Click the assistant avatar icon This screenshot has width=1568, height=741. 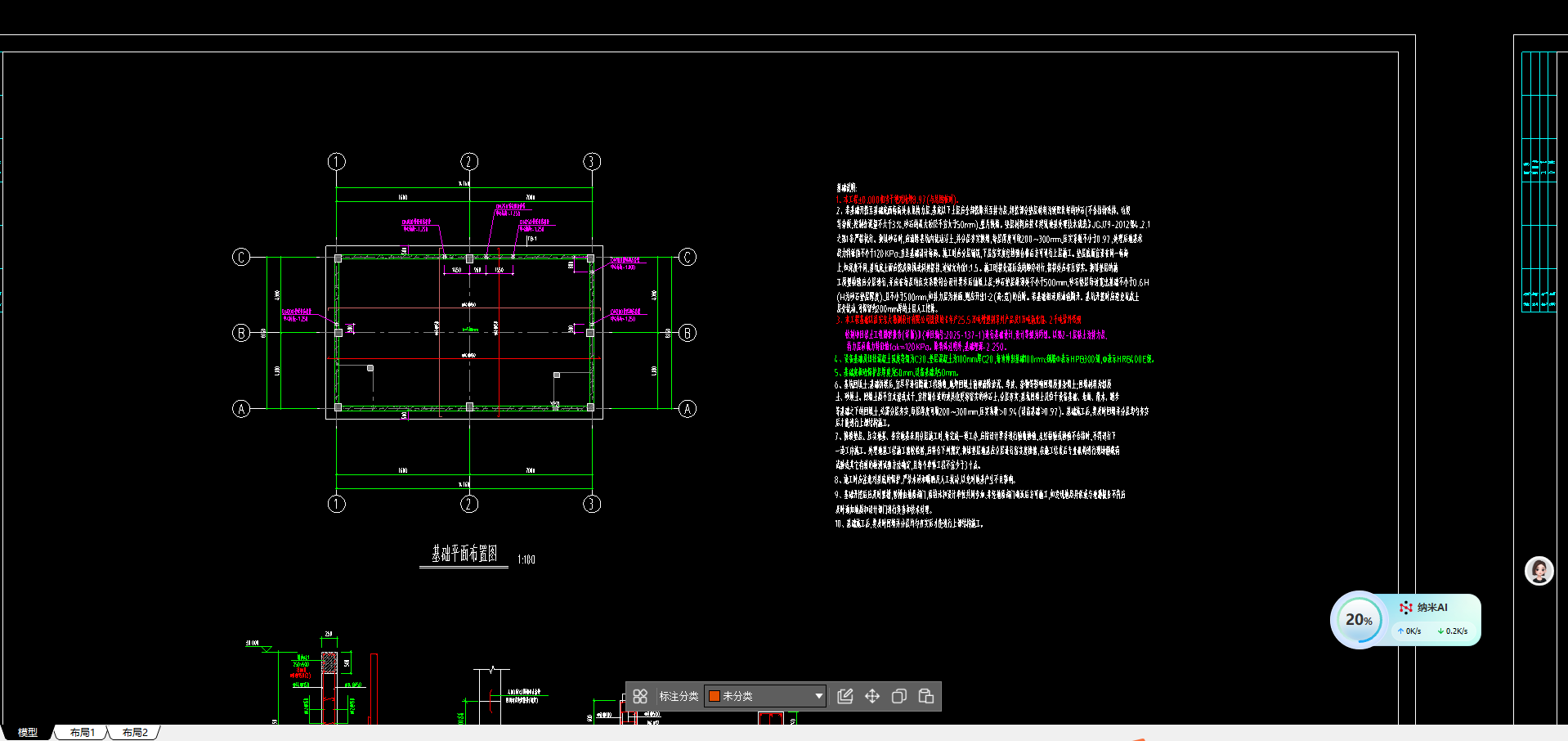pos(1539,570)
